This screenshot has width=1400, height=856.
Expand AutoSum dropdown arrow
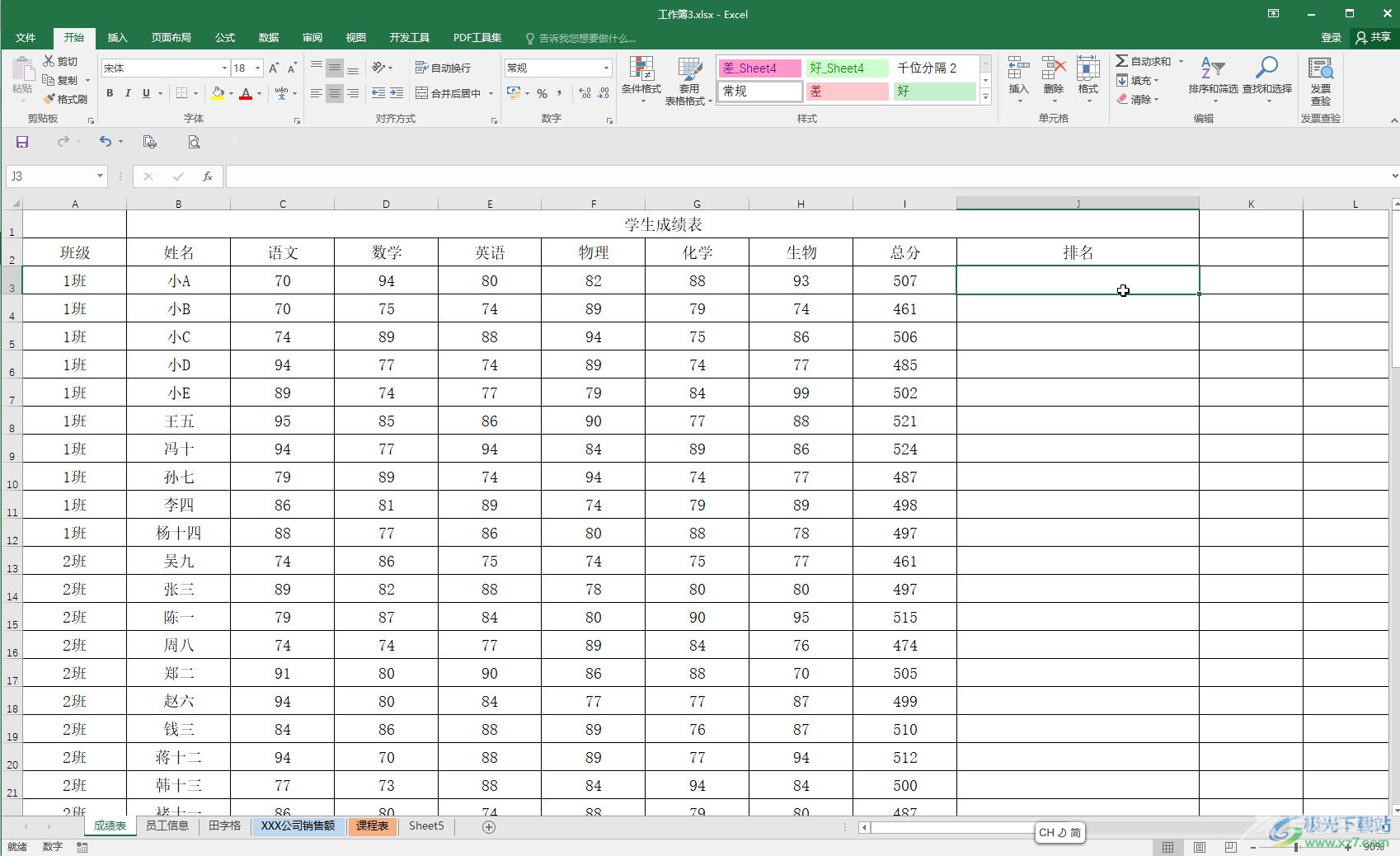[1181, 61]
